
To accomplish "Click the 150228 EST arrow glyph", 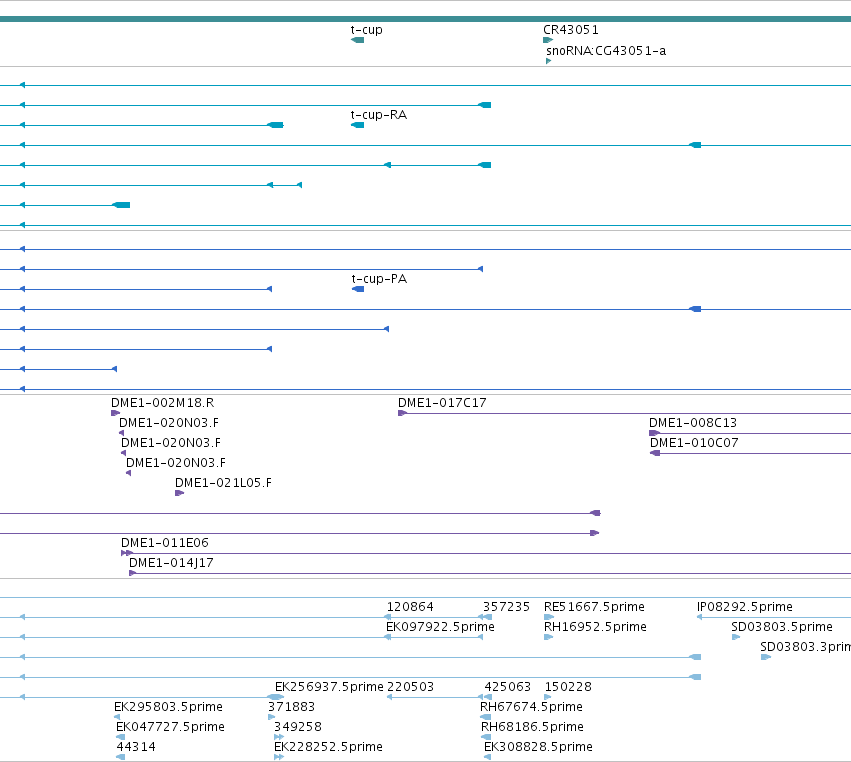I will pyautogui.click(x=548, y=697).
